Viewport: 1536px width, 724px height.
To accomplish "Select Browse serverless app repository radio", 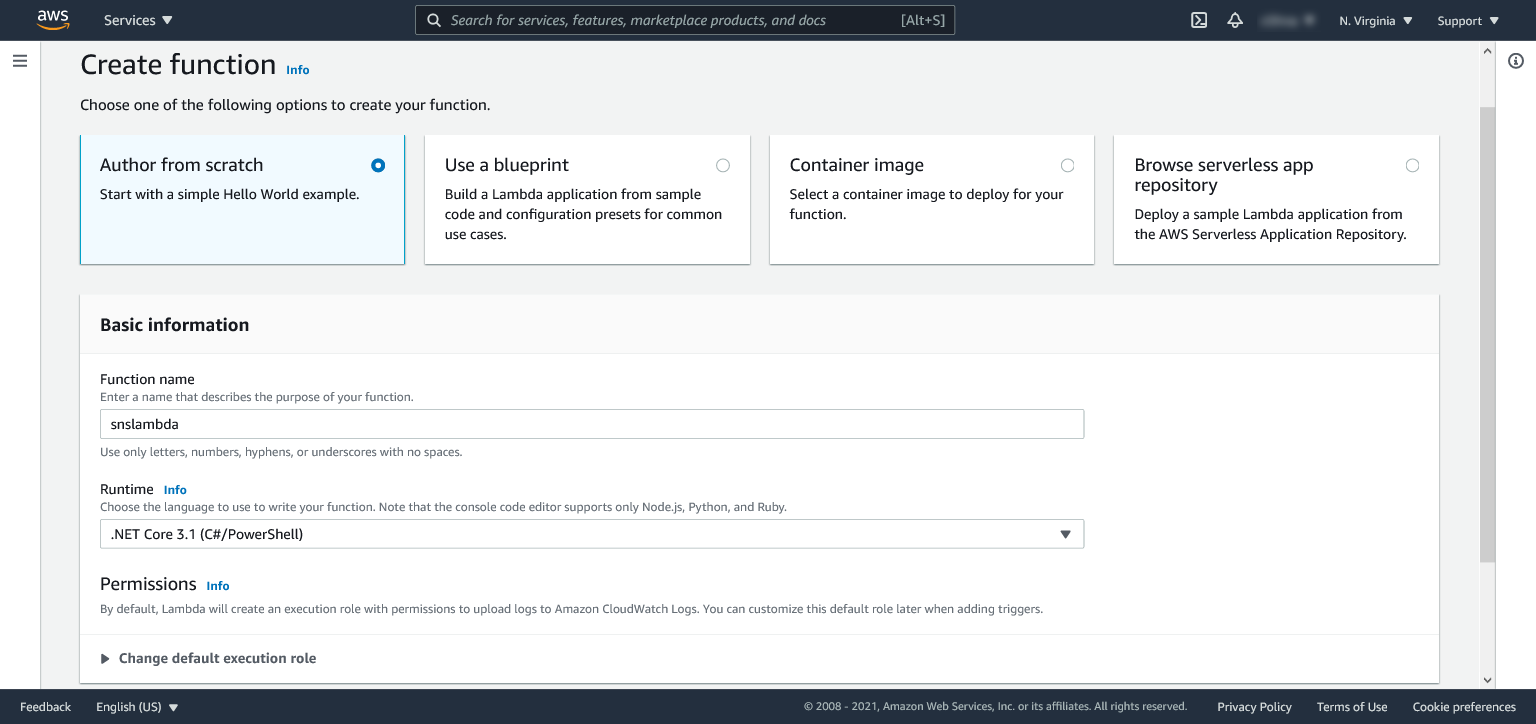I will coord(1412,165).
